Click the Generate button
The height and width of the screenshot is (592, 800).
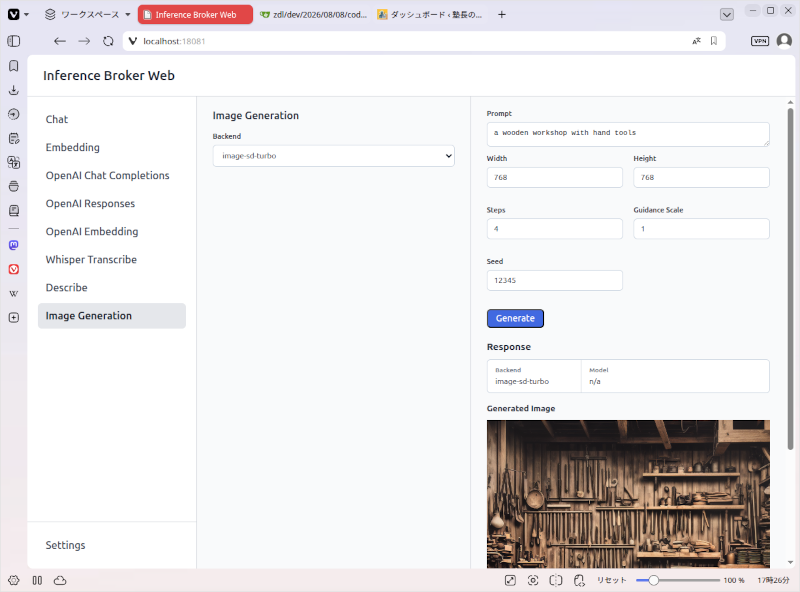(x=515, y=318)
